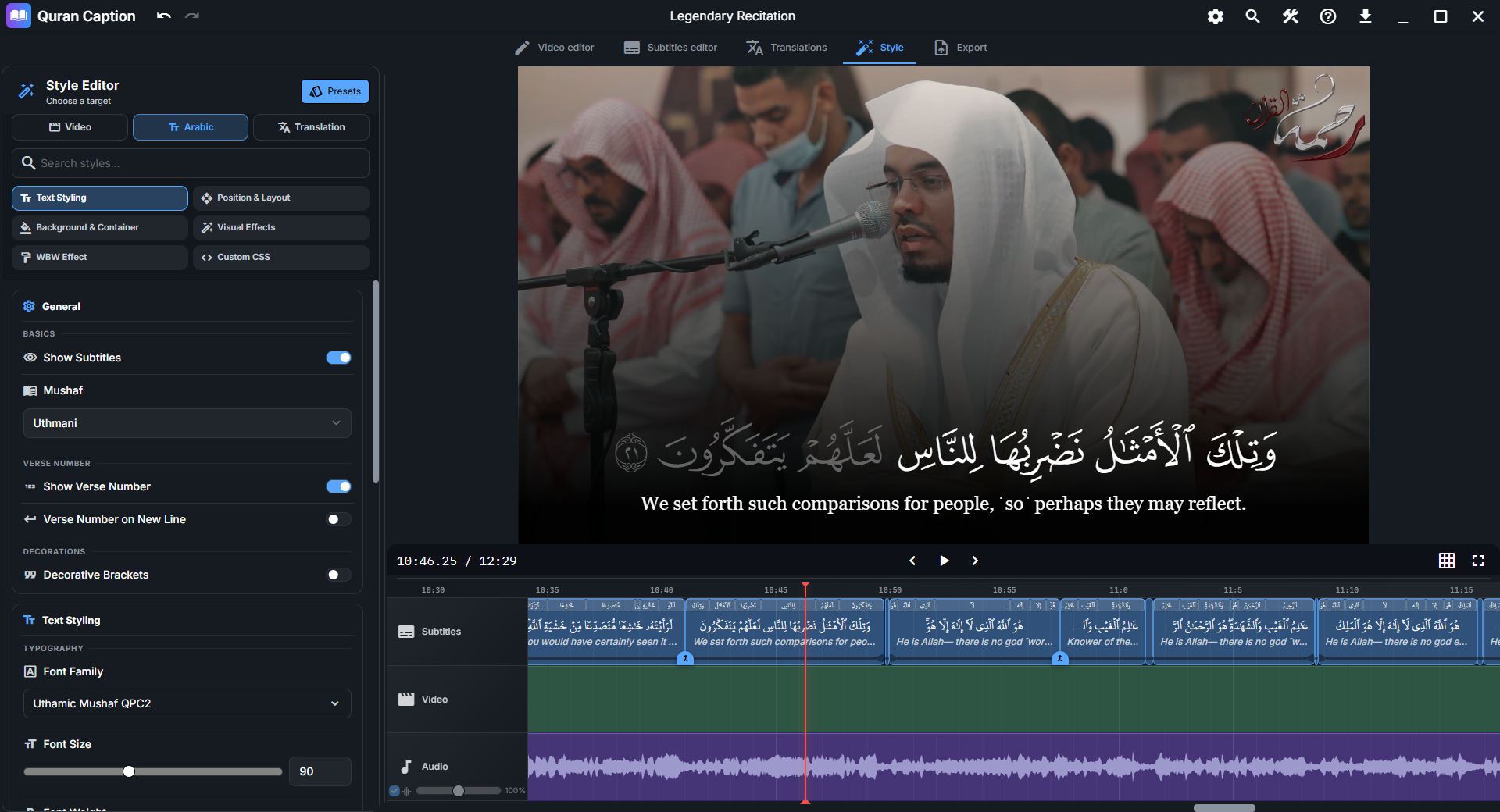Image resolution: width=1500 pixels, height=812 pixels.
Task: Open the Presets button
Action: 335,91
